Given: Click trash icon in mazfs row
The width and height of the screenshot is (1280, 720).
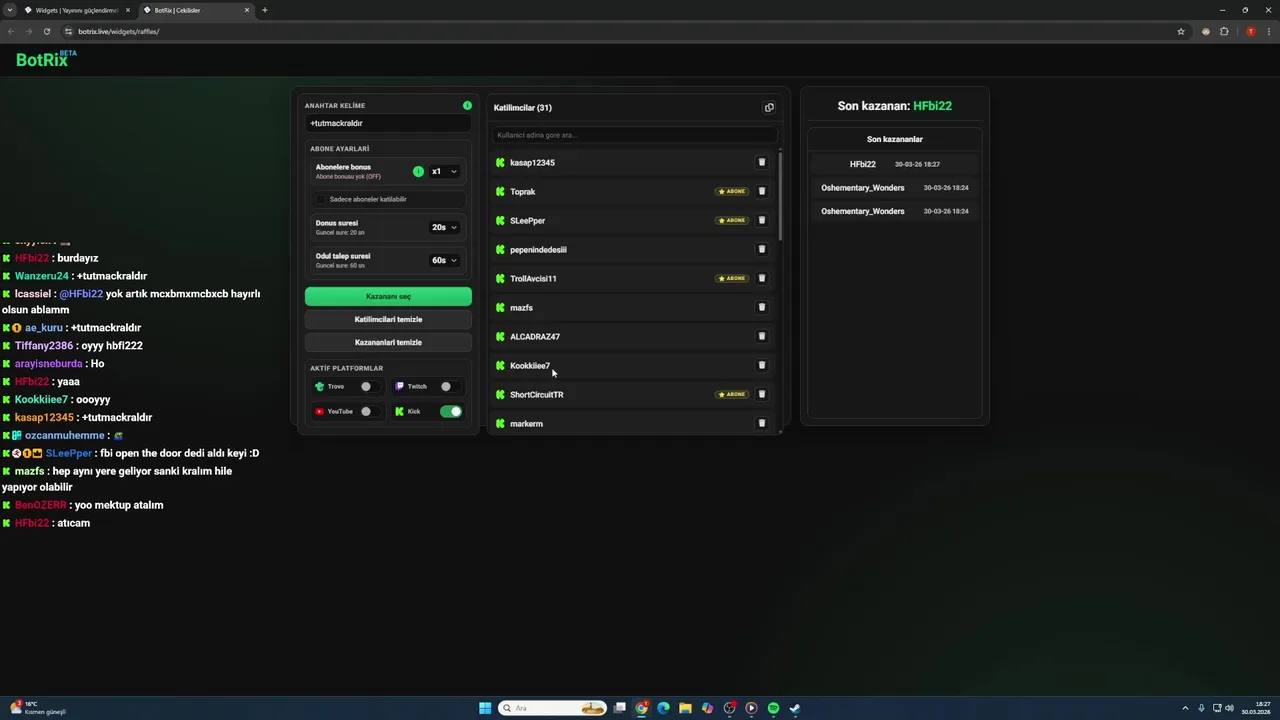Looking at the screenshot, I should click(761, 307).
